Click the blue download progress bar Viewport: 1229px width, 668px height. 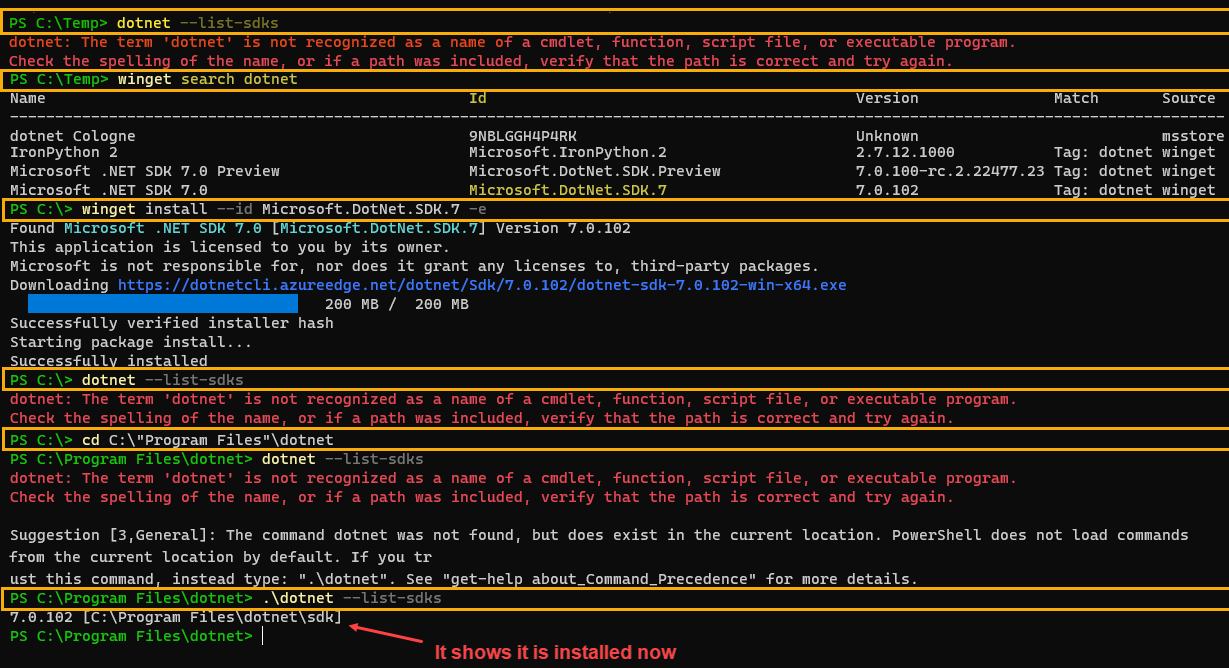[162, 304]
